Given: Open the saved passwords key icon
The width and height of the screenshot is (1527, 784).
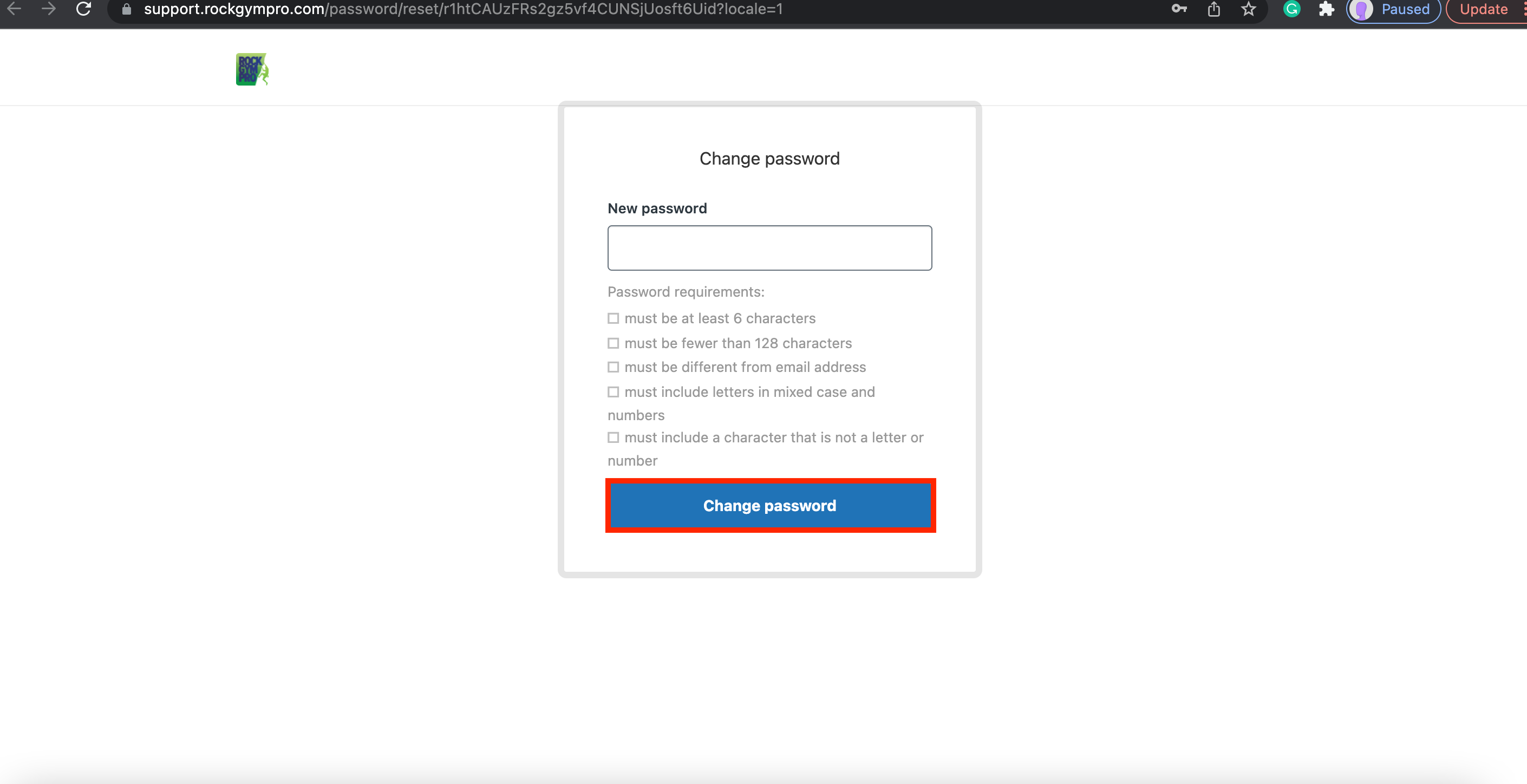Looking at the screenshot, I should (1178, 9).
